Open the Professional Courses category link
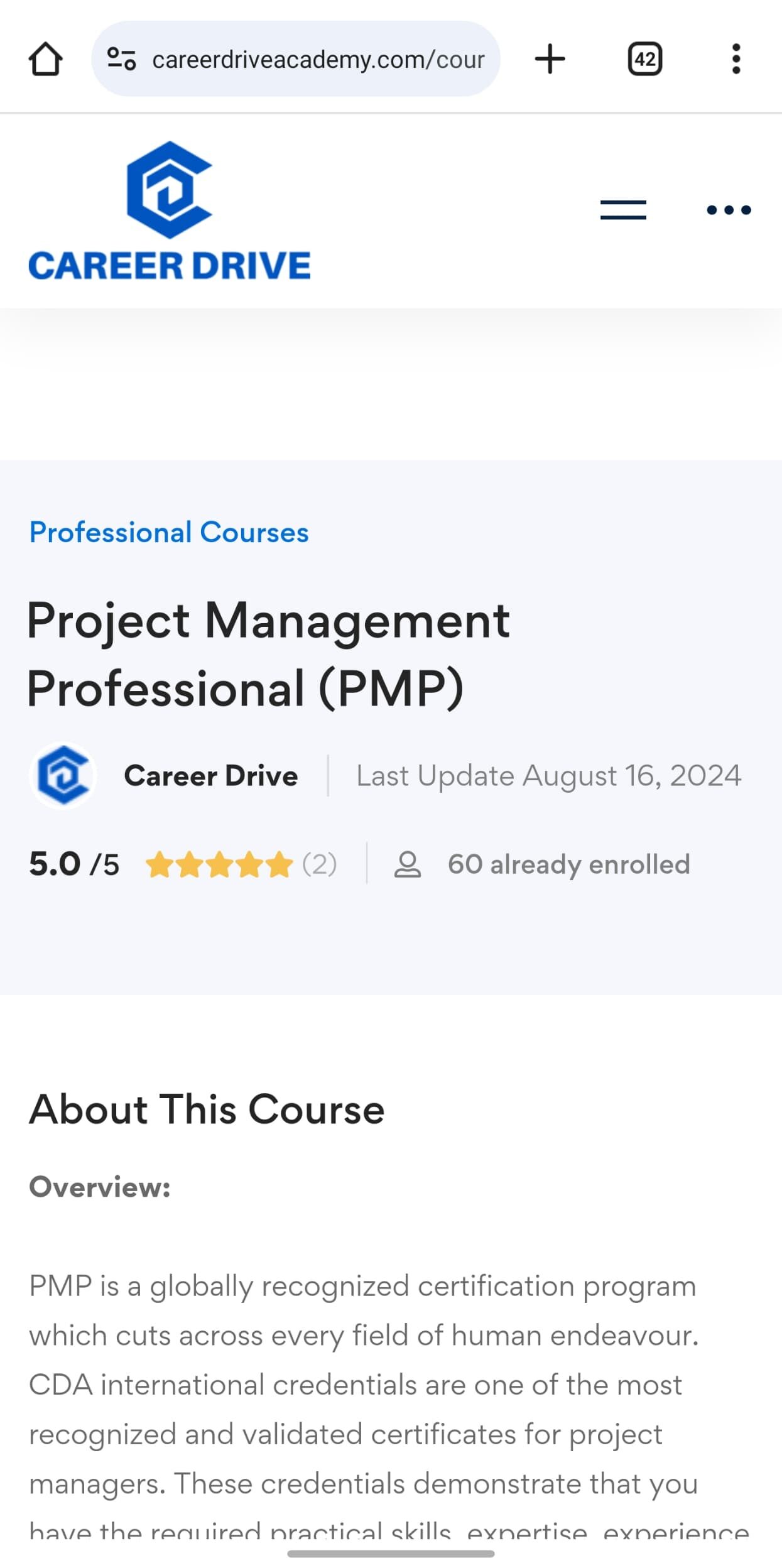Image resolution: width=782 pixels, height=1568 pixels. 168,532
